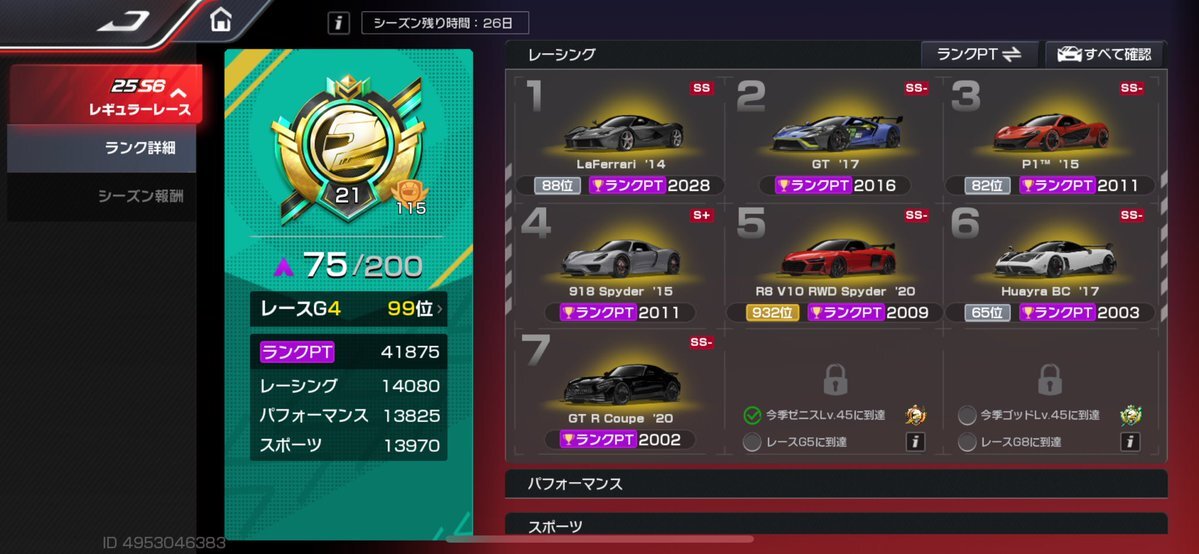Toggle the 今季ゴッドLv.45に到達 circle
1199x554 pixels.
click(967, 416)
